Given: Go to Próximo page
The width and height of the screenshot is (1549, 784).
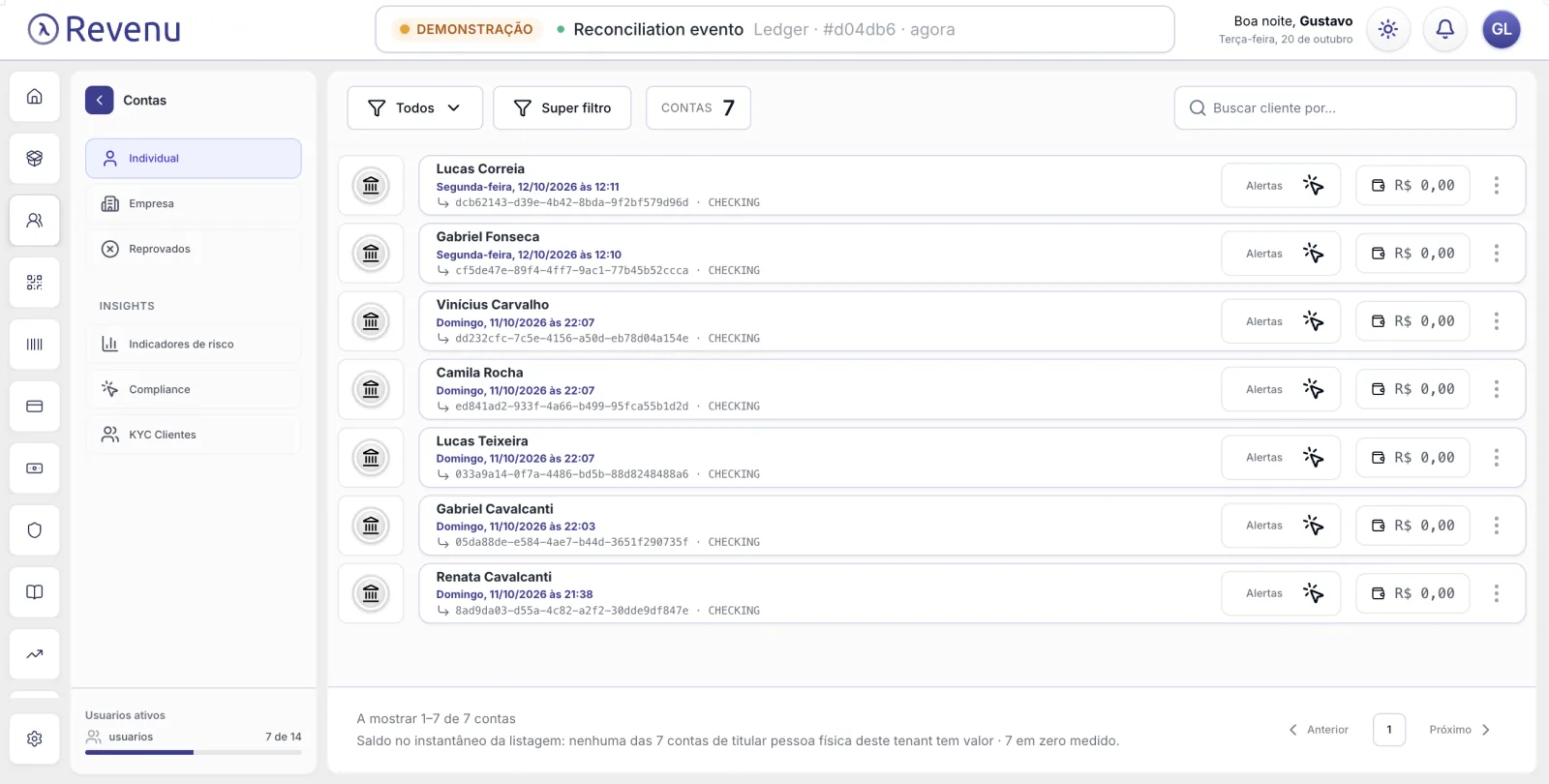Looking at the screenshot, I should coord(1460,730).
